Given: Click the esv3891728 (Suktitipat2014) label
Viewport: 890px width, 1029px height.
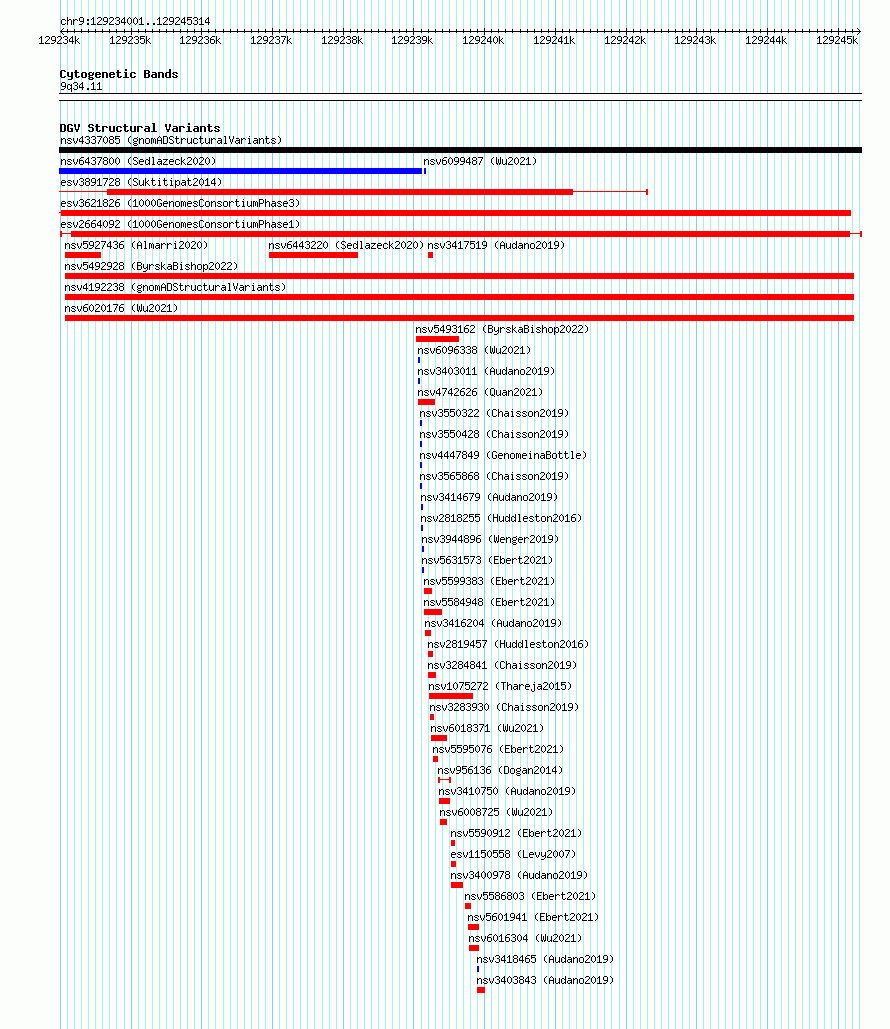Looking at the screenshot, I should [141, 182].
